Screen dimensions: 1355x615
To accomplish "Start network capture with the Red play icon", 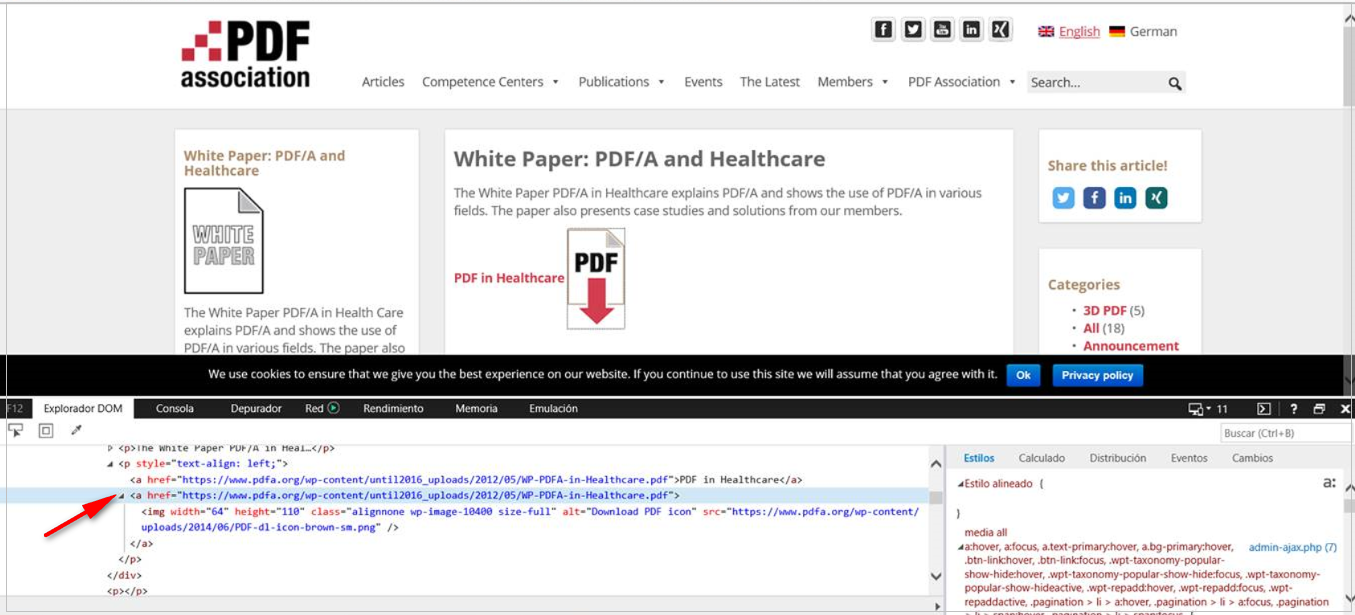I will point(334,408).
